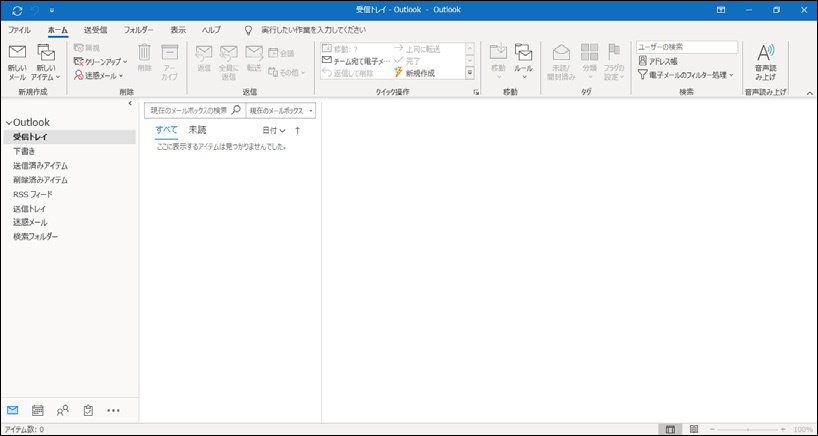Open the 日付 sort dropdown
This screenshot has width=818, height=436.
pyautogui.click(x=274, y=130)
